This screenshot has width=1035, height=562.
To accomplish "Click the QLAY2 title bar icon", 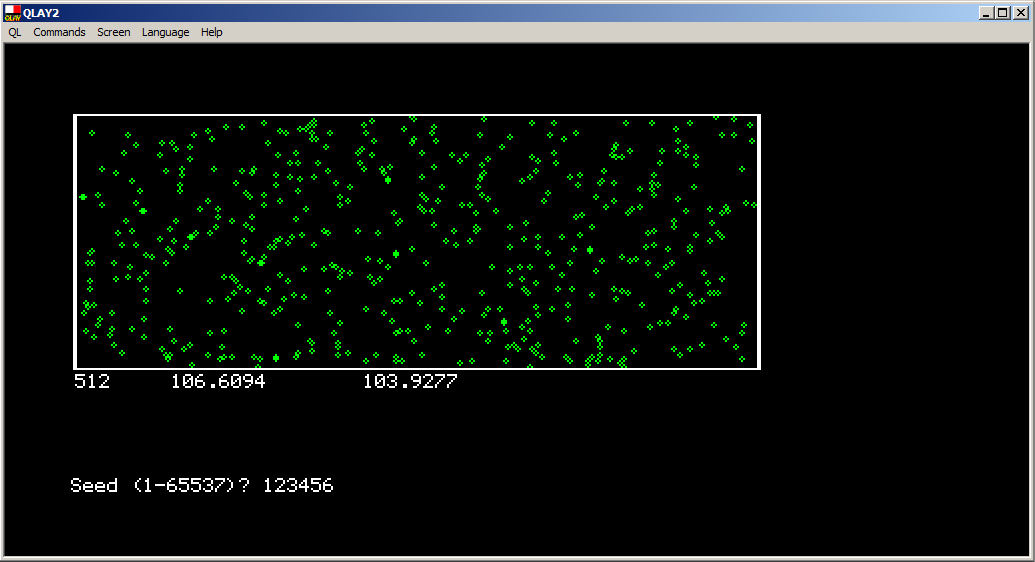I will (13, 13).
